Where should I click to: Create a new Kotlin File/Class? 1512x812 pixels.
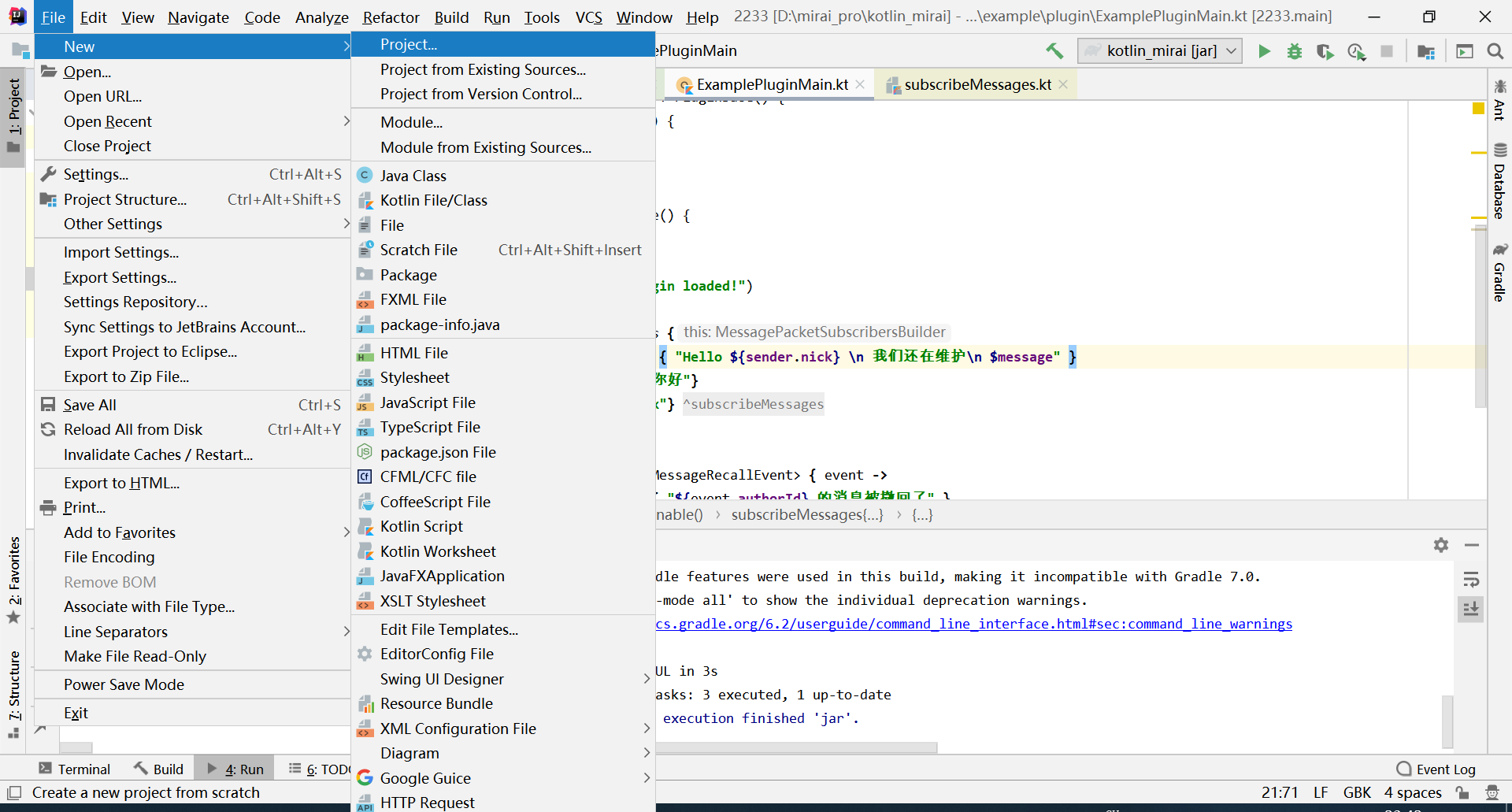(x=502, y=200)
